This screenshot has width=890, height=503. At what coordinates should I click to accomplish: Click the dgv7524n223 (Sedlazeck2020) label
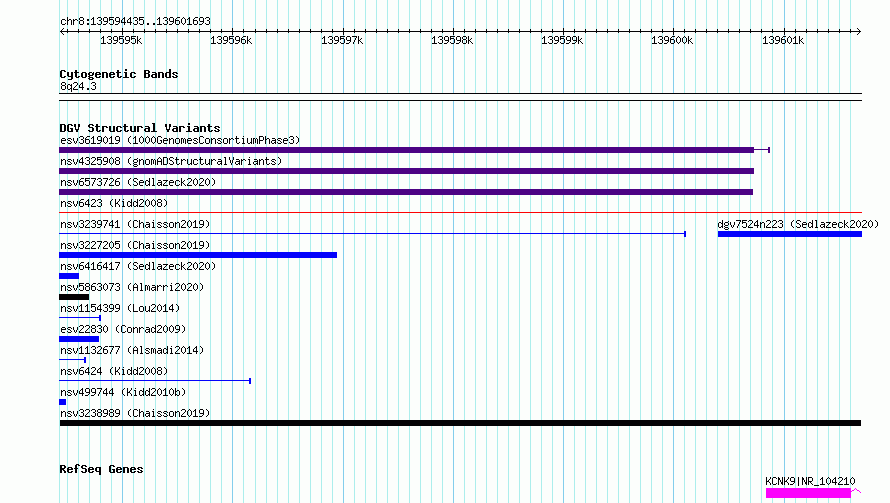(798, 224)
